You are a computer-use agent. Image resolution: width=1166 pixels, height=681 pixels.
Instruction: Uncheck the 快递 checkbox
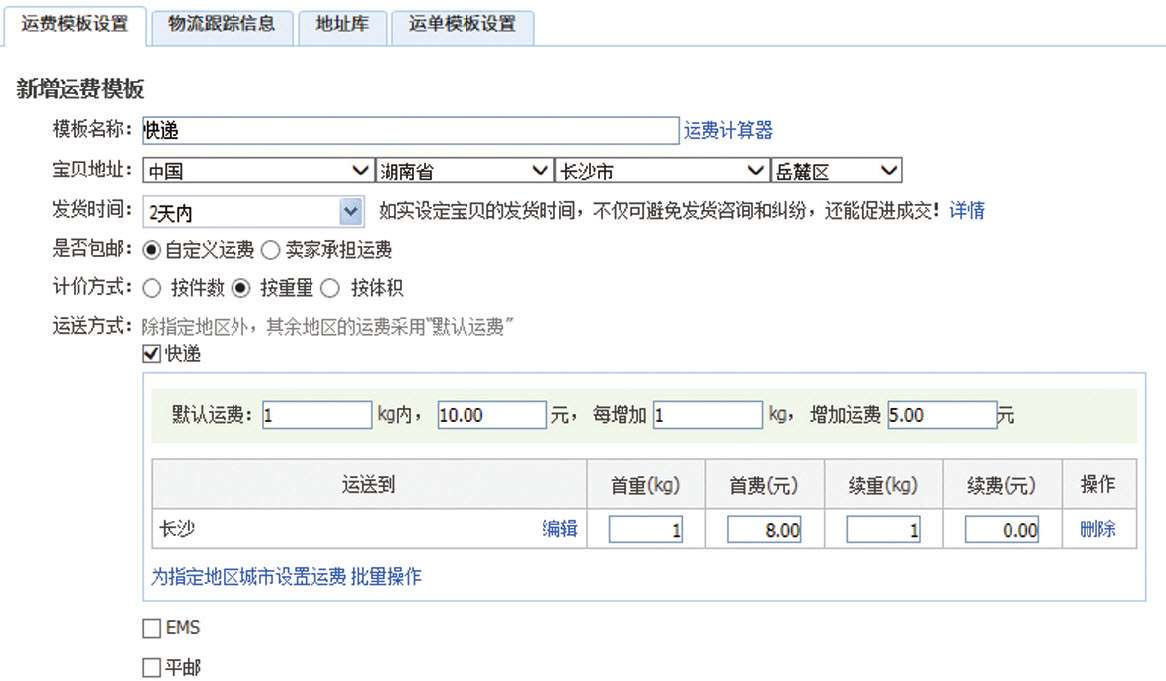151,353
